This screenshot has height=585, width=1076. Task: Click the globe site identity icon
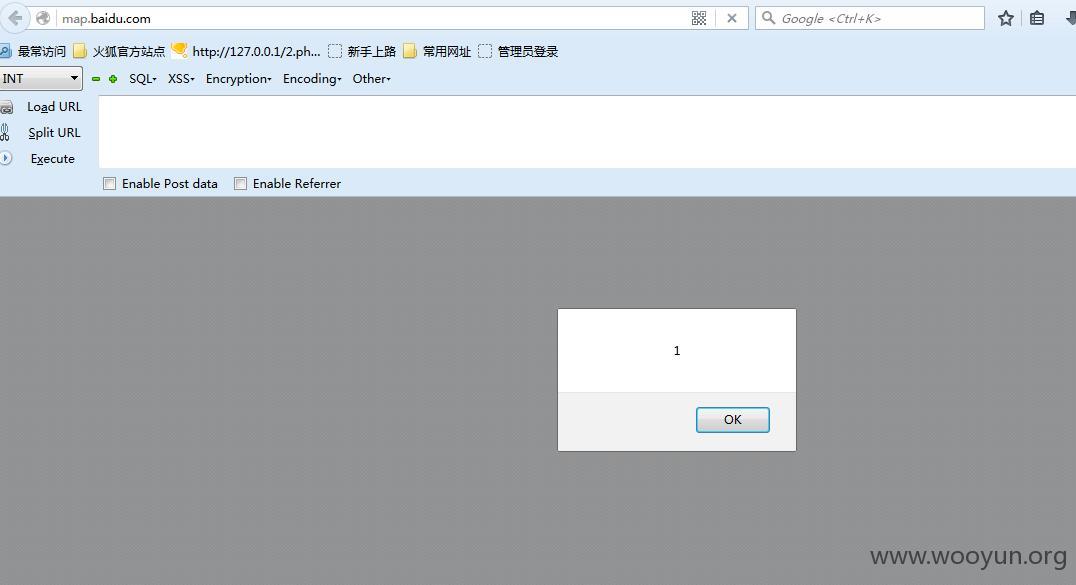pos(43,19)
